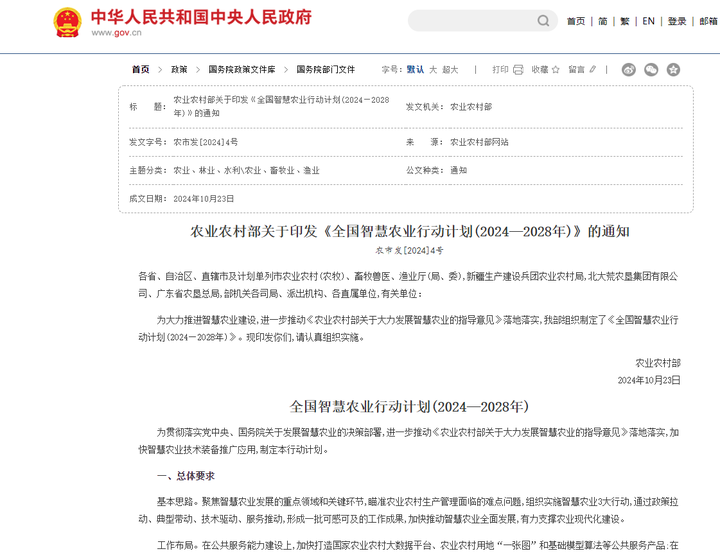Open the 首页 link in top navigation
The width and height of the screenshot is (720, 558).
click(x=575, y=21)
